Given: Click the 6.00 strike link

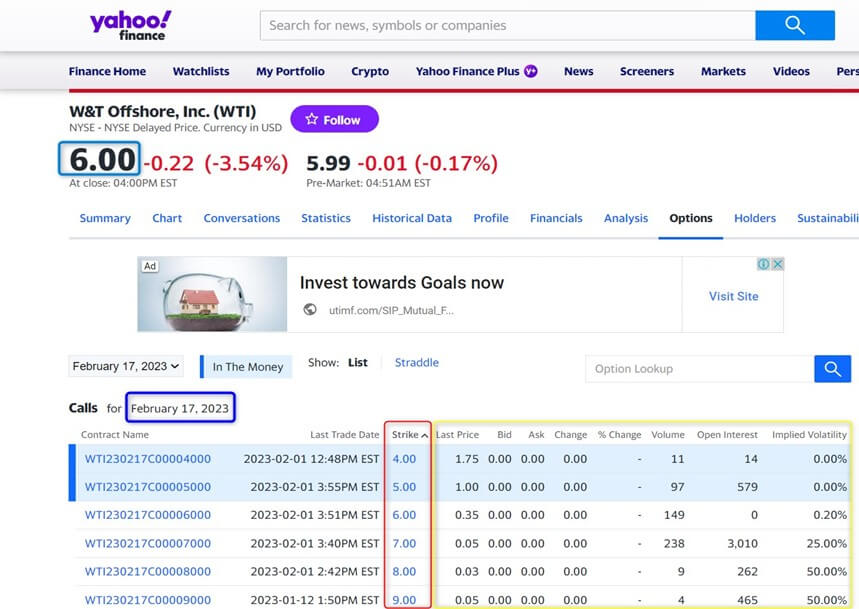Looking at the screenshot, I should click(x=404, y=515).
